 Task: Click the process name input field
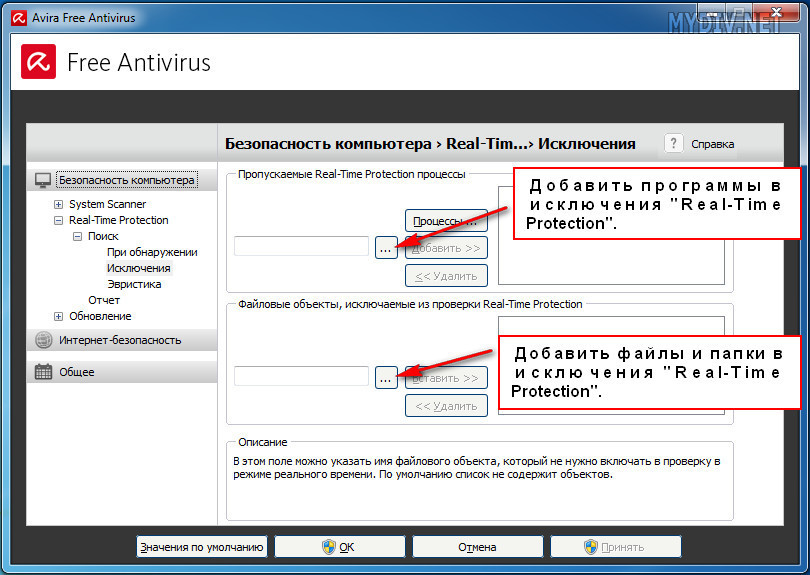pyautogui.click(x=301, y=246)
